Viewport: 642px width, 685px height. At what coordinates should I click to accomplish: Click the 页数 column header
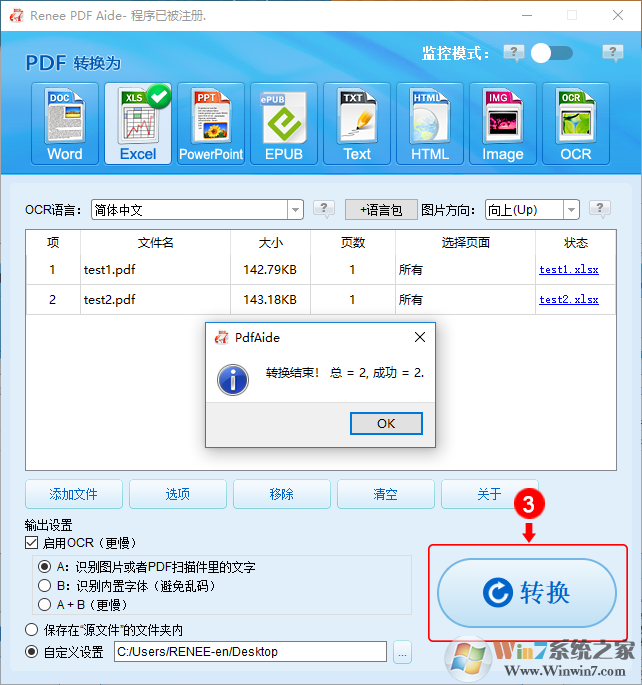[x=352, y=242]
